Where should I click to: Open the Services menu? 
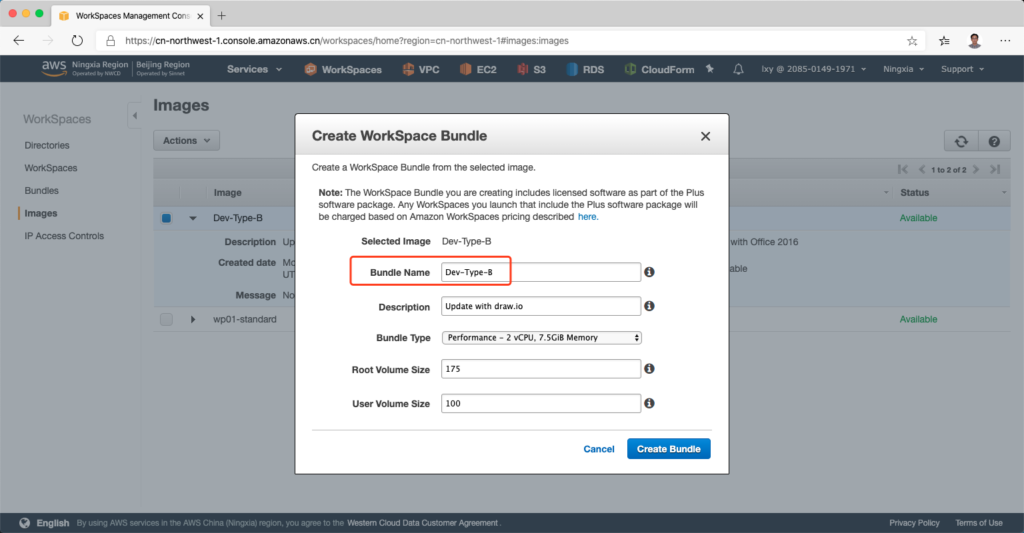(254, 69)
